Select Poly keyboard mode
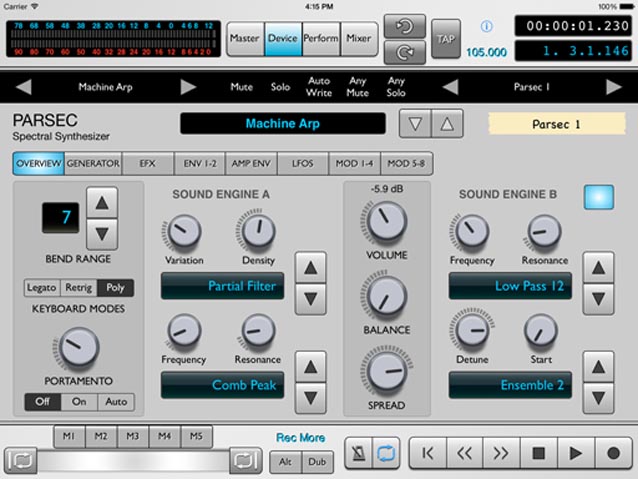This screenshot has width=638, height=479. coord(115,288)
